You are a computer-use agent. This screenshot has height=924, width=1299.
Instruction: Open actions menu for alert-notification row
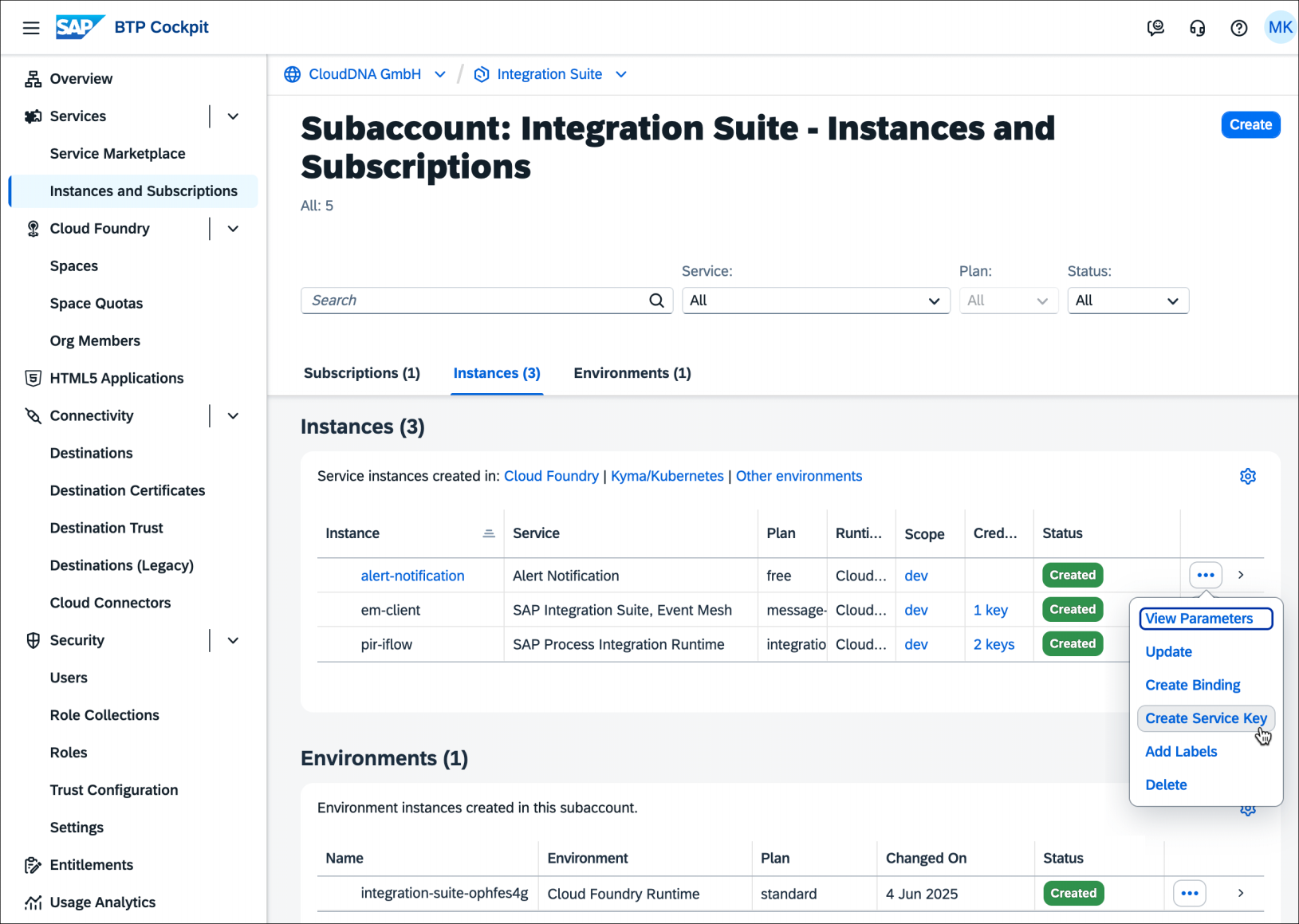1206,575
